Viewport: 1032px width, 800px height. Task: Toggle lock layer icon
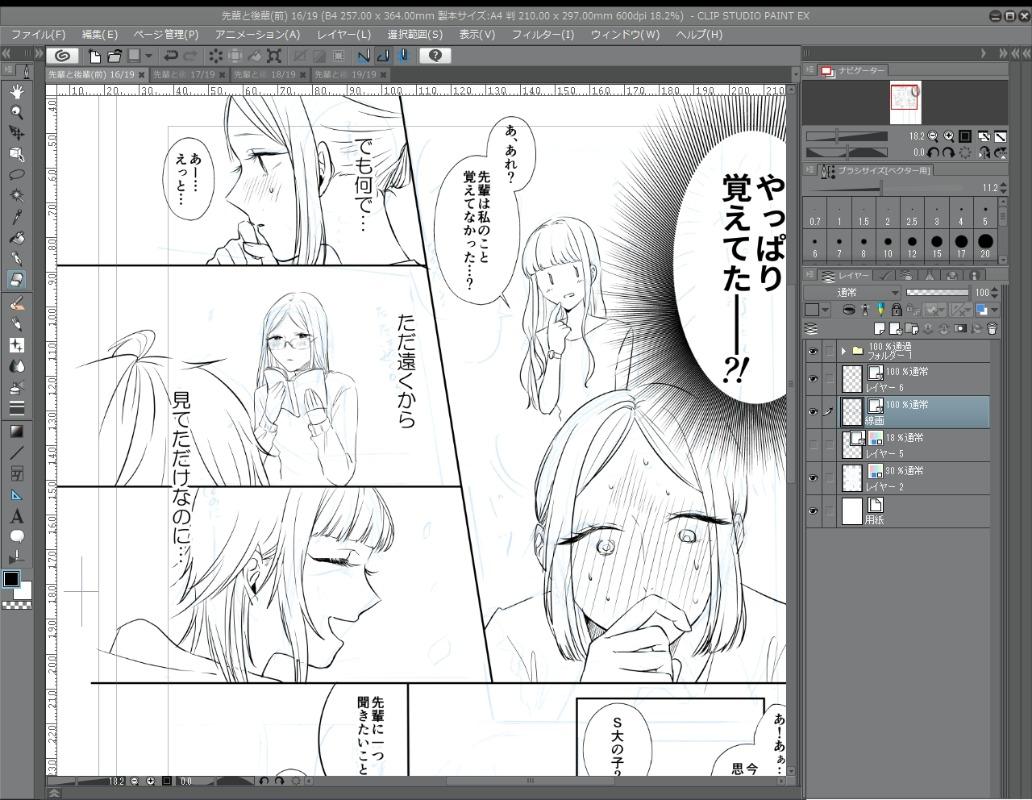click(x=896, y=309)
